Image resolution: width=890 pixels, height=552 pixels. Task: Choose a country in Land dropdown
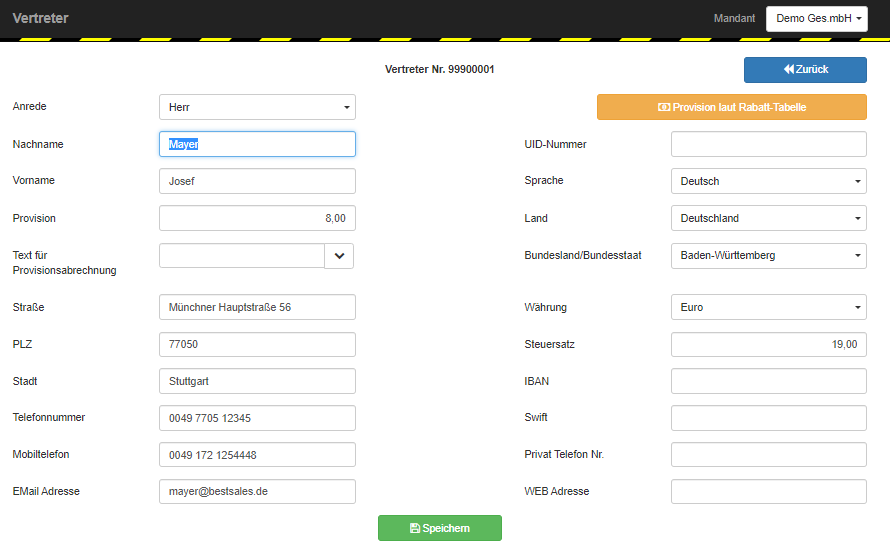pos(769,218)
